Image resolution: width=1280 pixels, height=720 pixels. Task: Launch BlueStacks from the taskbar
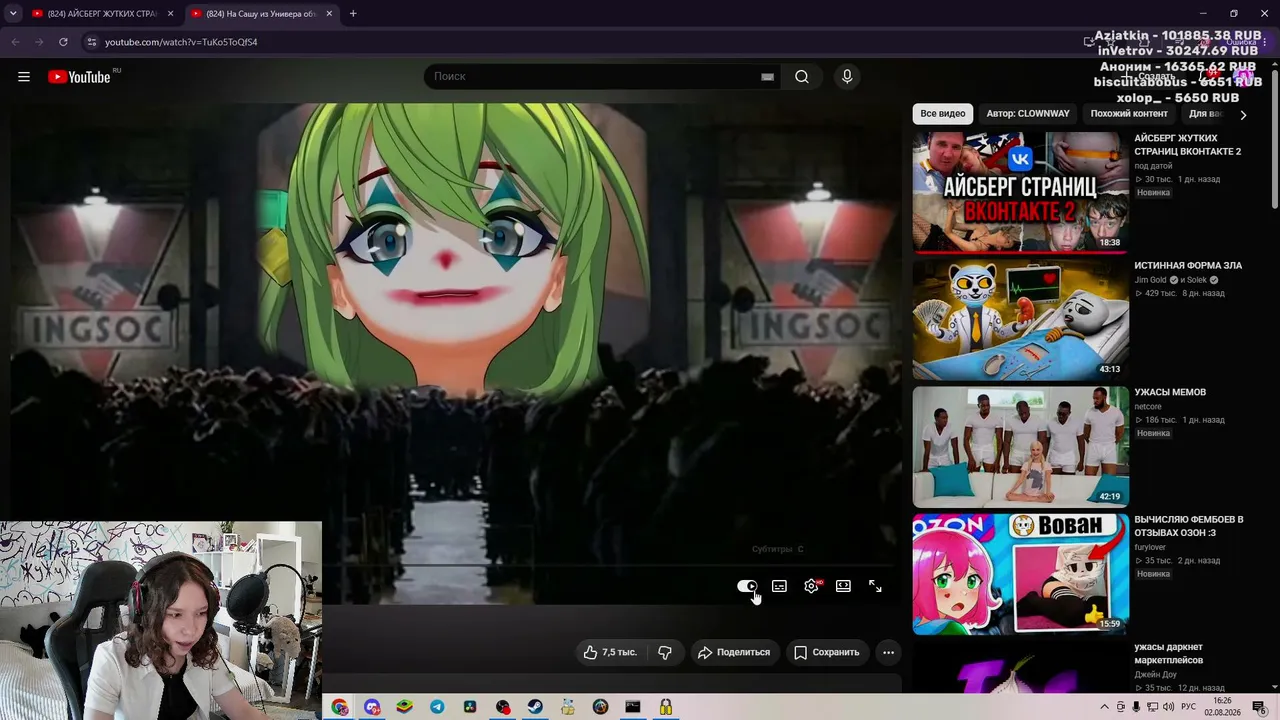point(404,707)
